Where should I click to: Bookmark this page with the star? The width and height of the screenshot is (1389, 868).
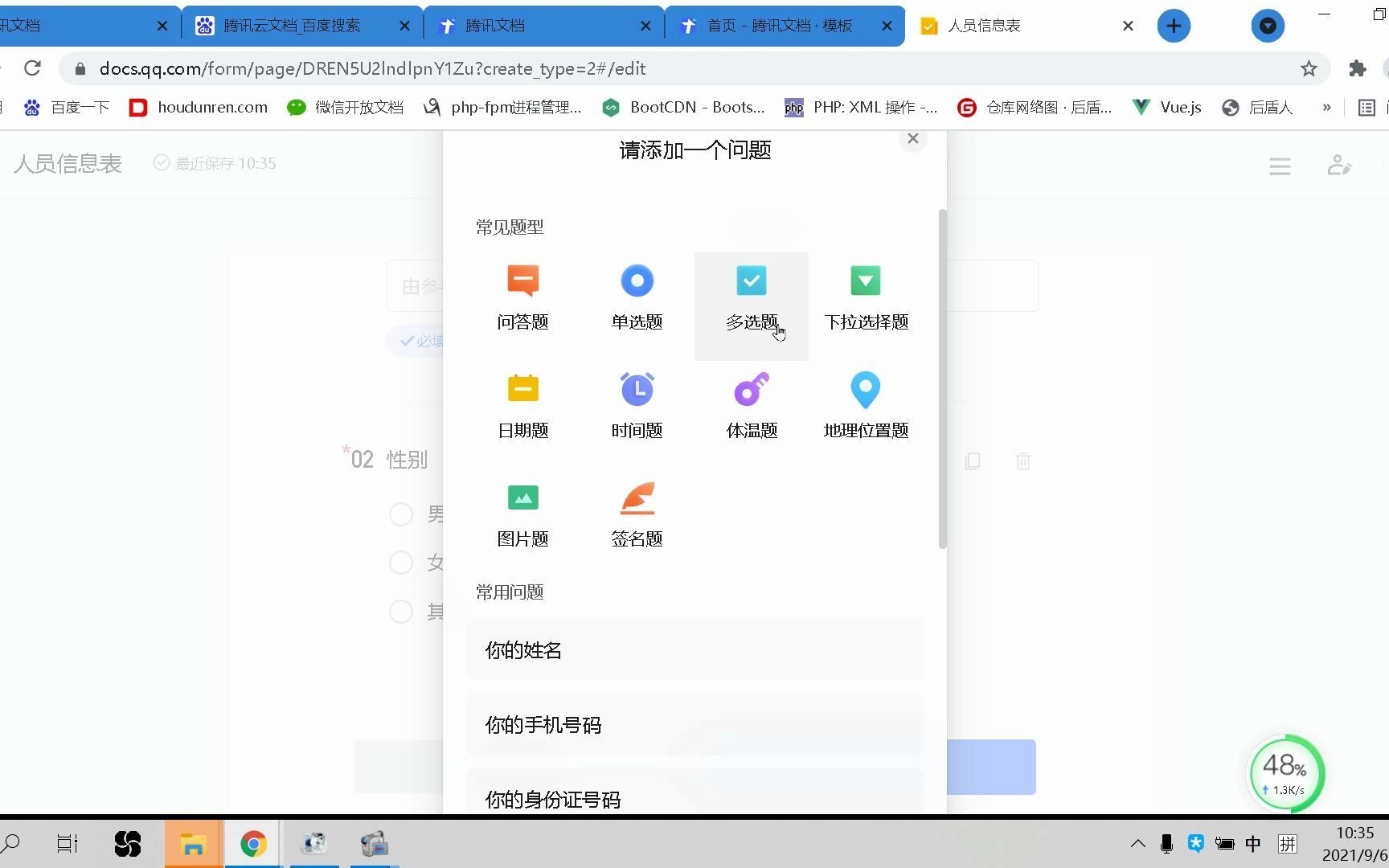[x=1309, y=68]
